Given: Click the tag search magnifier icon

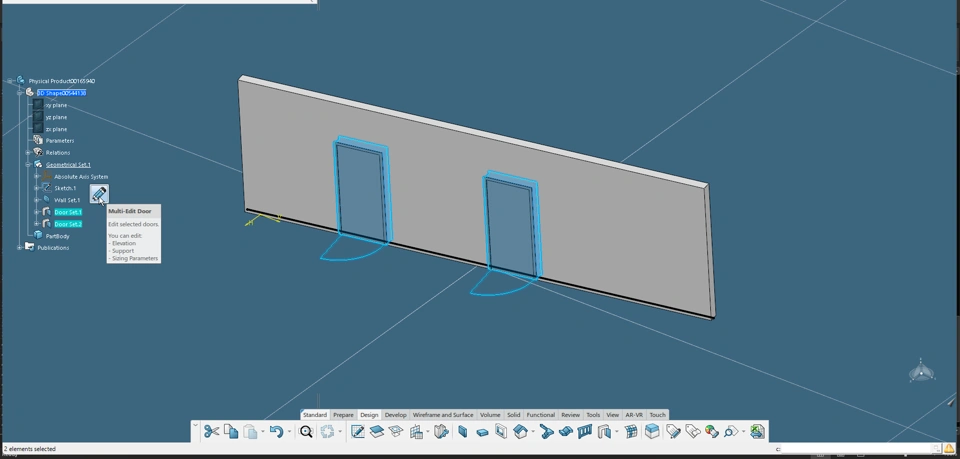Looking at the screenshot, I should (x=730, y=431).
